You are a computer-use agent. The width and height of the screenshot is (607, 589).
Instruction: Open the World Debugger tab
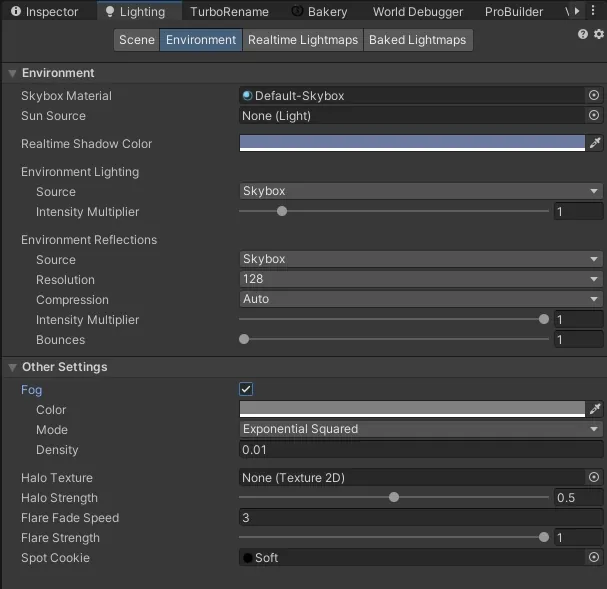coord(418,12)
